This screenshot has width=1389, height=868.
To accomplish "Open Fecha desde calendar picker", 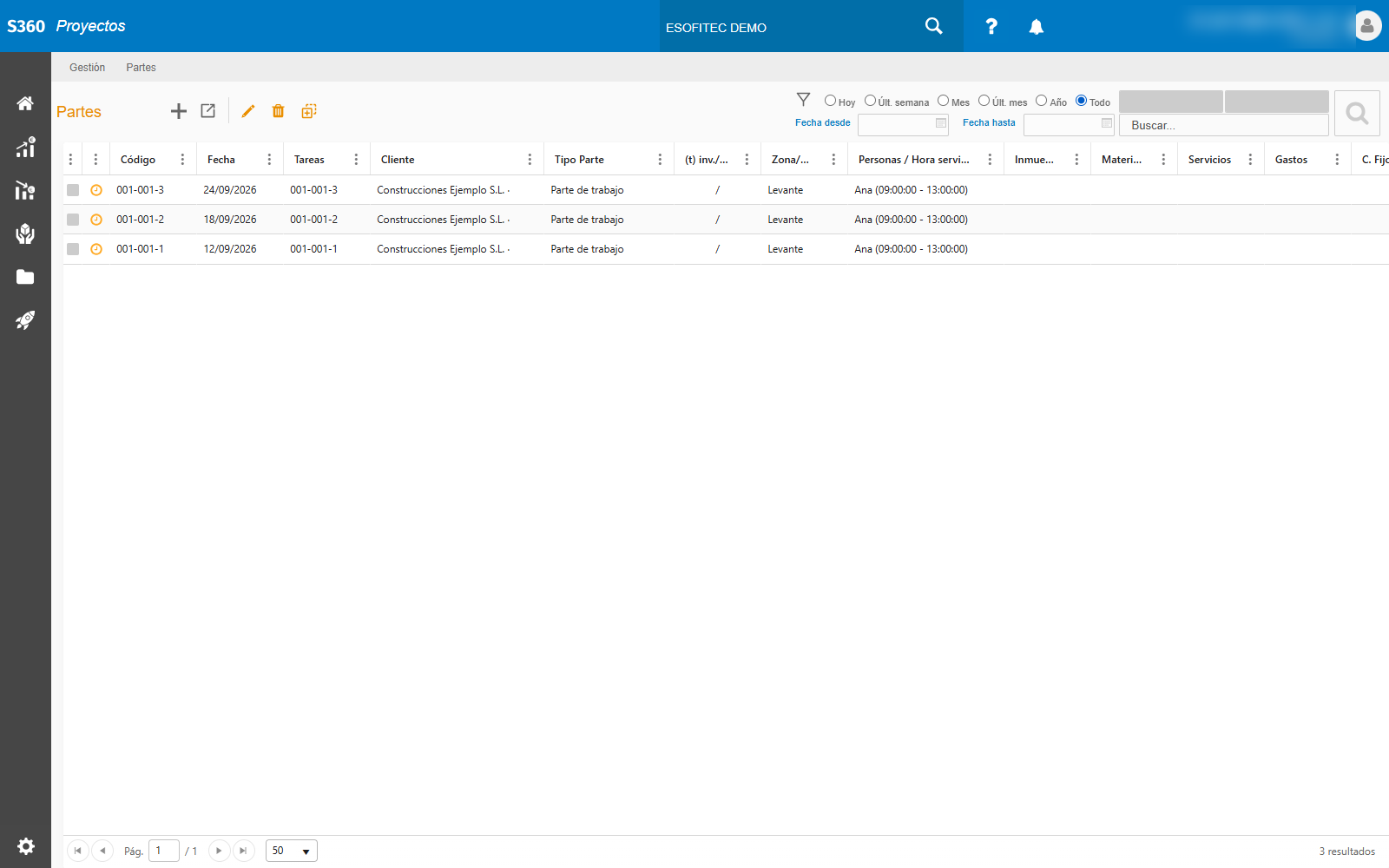I will click(941, 123).
